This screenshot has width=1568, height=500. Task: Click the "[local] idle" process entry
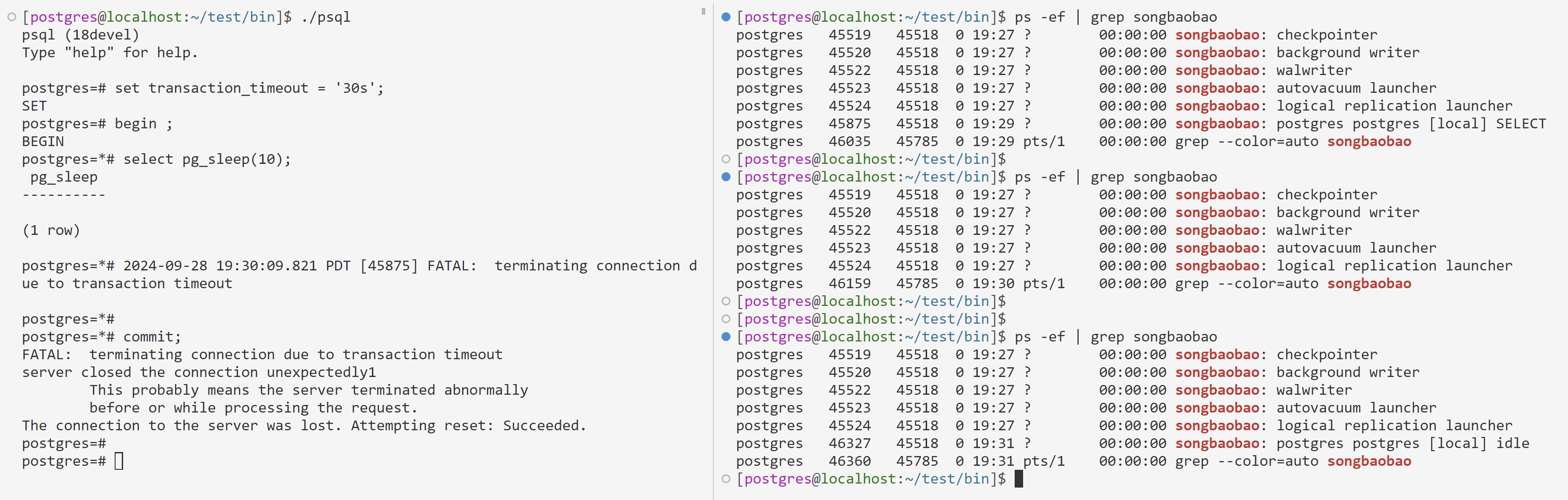(x=1479, y=444)
